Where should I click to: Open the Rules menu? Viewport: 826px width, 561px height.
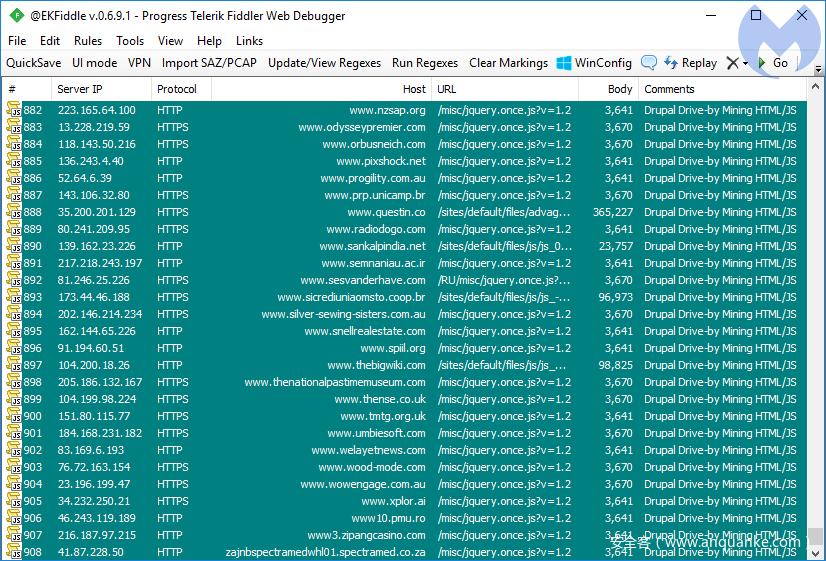coord(88,41)
